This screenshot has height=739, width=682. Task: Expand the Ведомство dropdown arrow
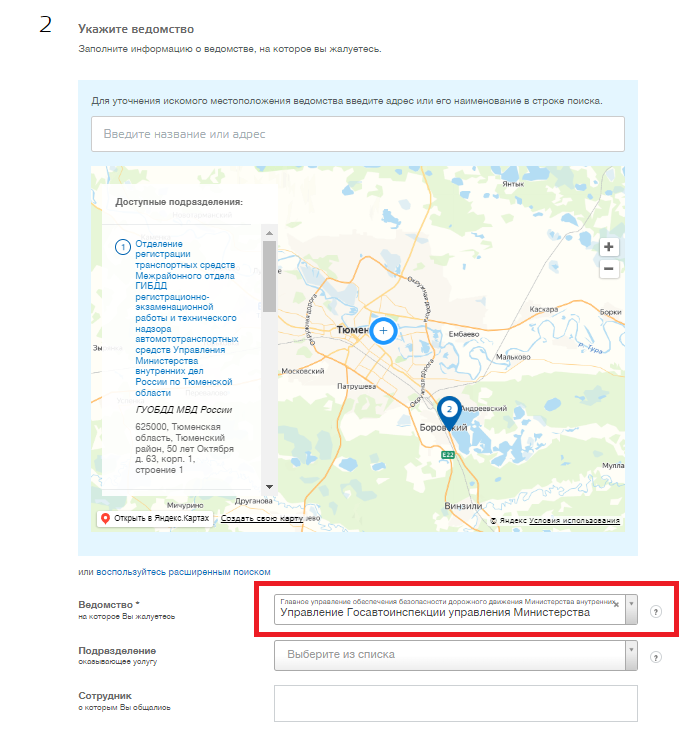631,606
